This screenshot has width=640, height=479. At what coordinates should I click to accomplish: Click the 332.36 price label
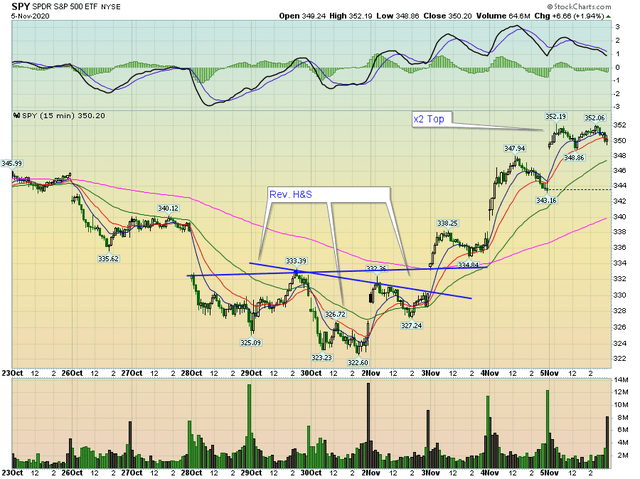[376, 268]
